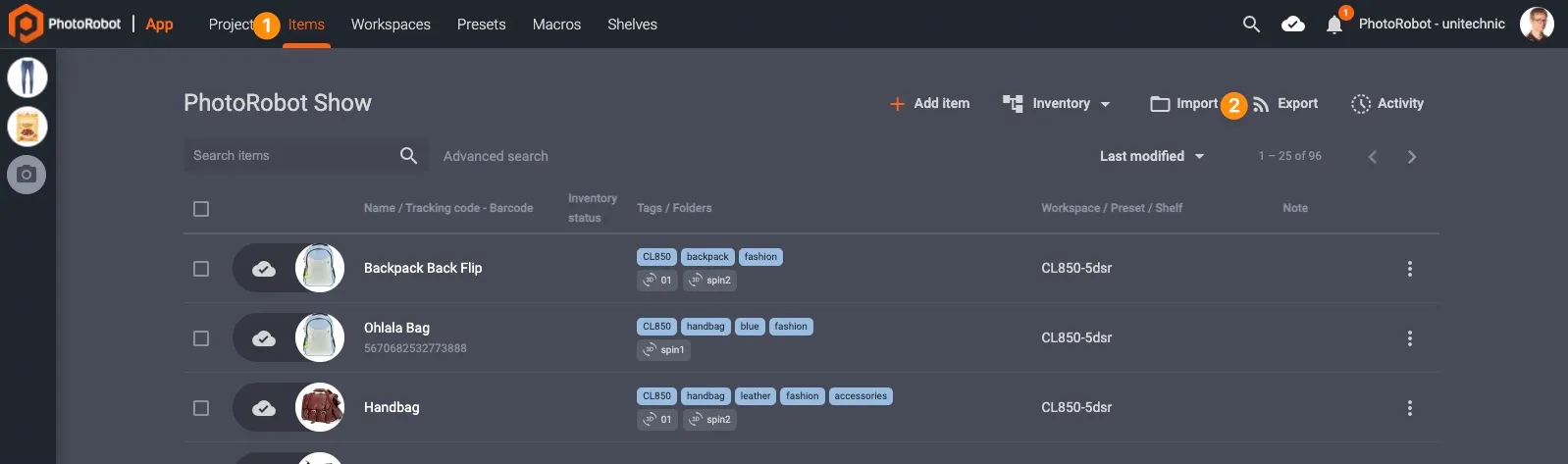Open more options for Backpack Back Flip
The height and width of the screenshot is (464, 1568).
1410,269
